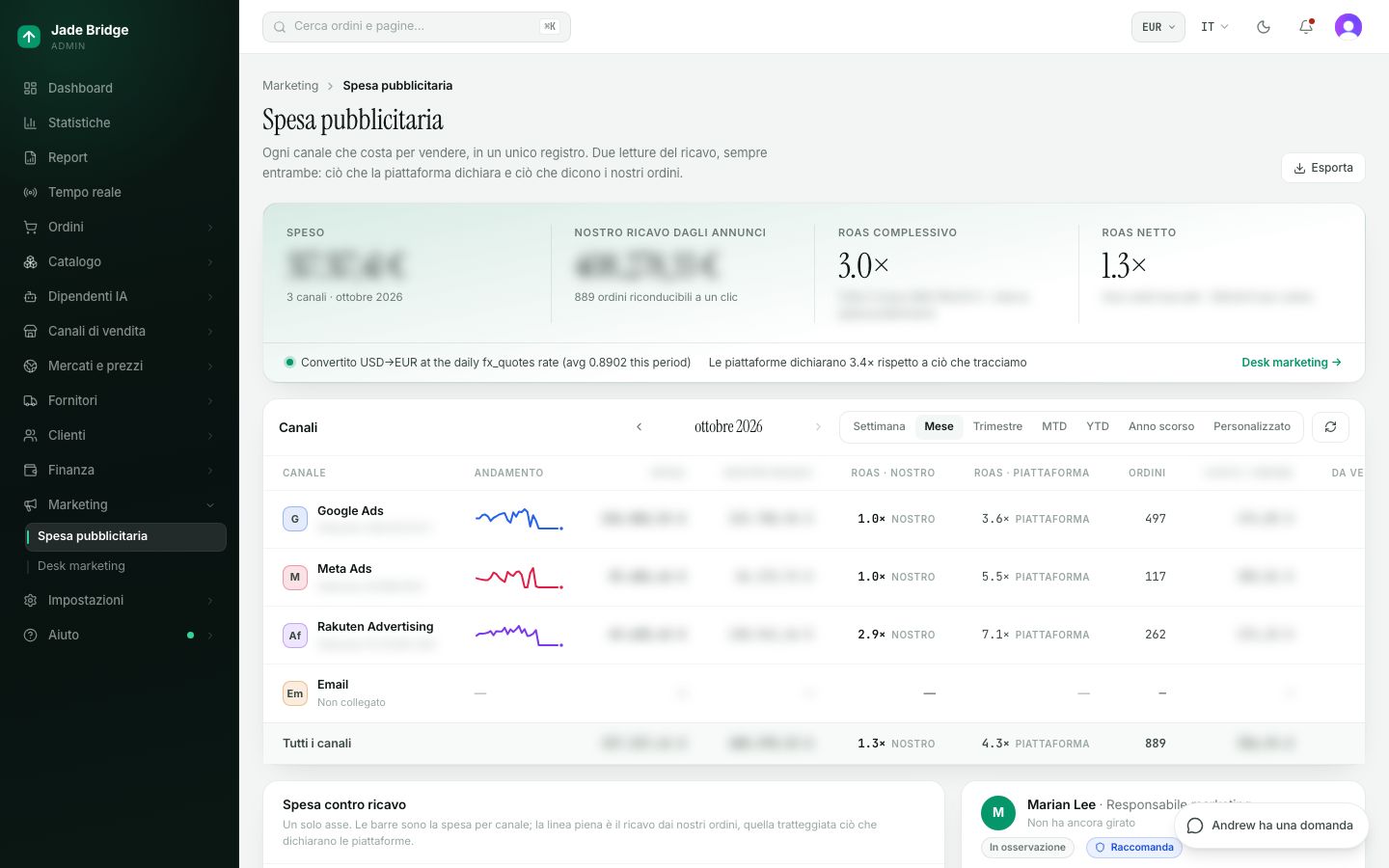Click the Google Ads channel badge
The height and width of the screenshot is (868, 1389).
(x=295, y=519)
